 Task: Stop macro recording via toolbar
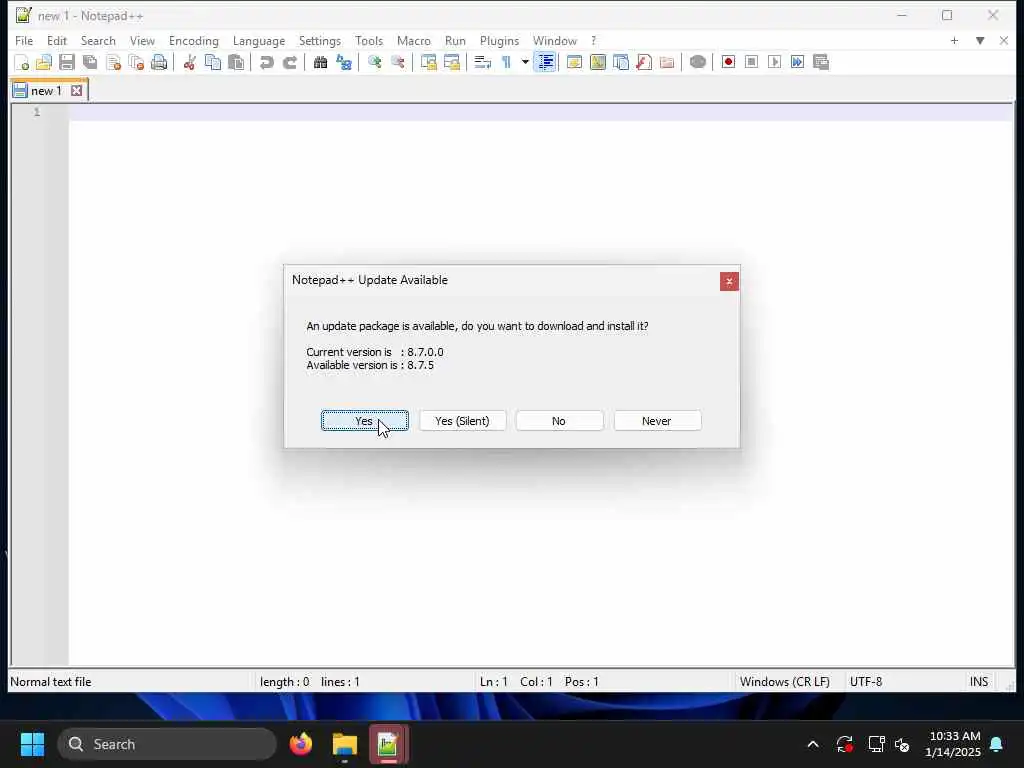point(751,62)
